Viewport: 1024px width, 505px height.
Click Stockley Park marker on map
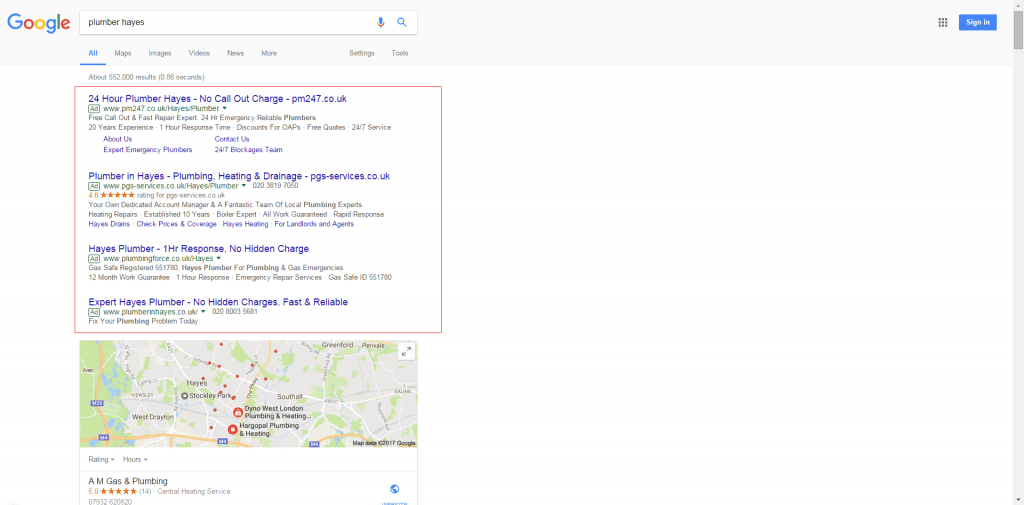pos(185,396)
